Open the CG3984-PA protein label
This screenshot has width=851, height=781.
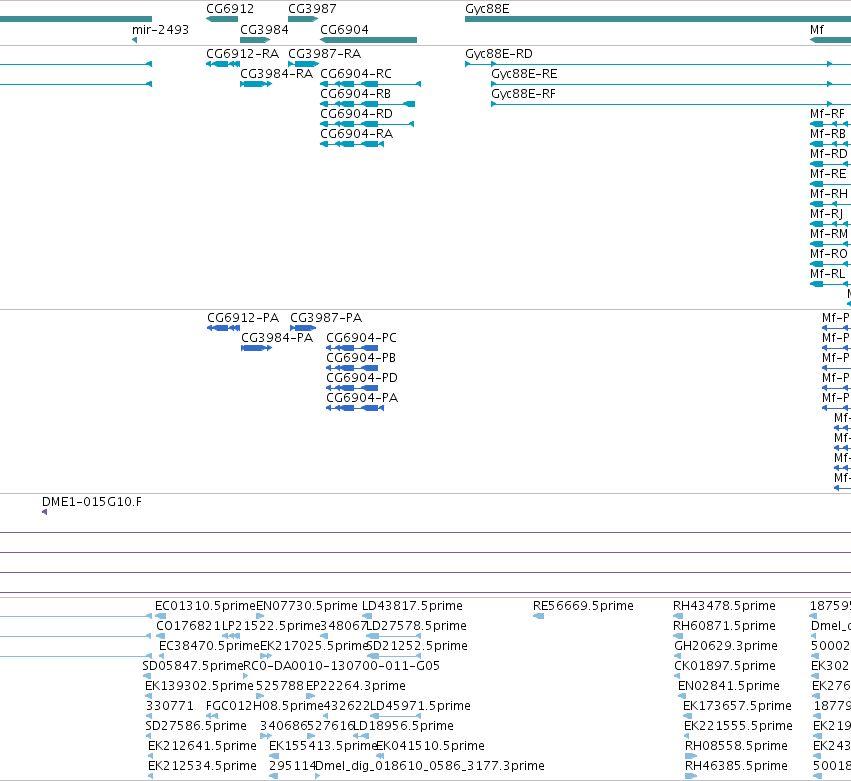pos(277,338)
